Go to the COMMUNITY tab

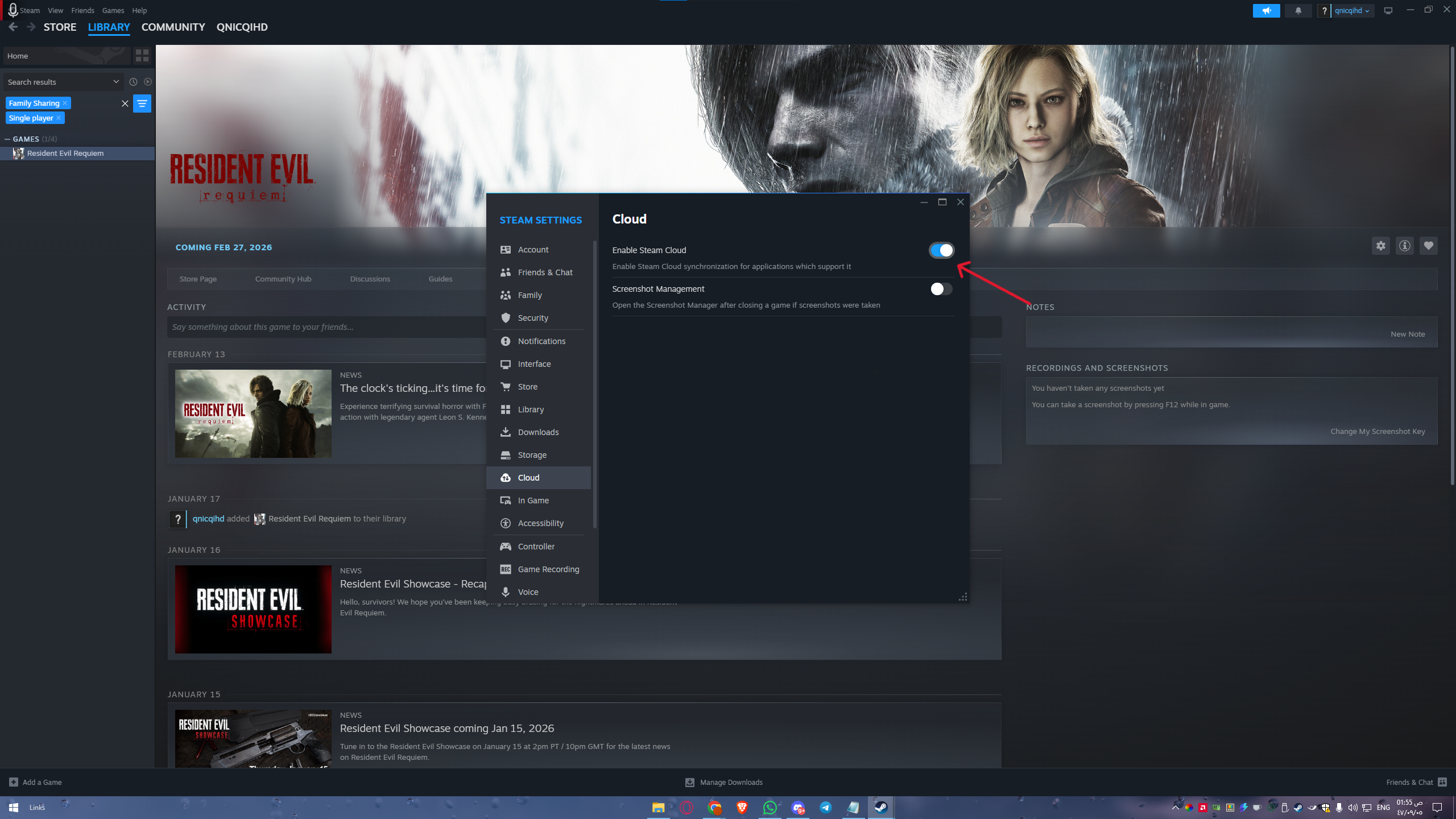tap(173, 27)
